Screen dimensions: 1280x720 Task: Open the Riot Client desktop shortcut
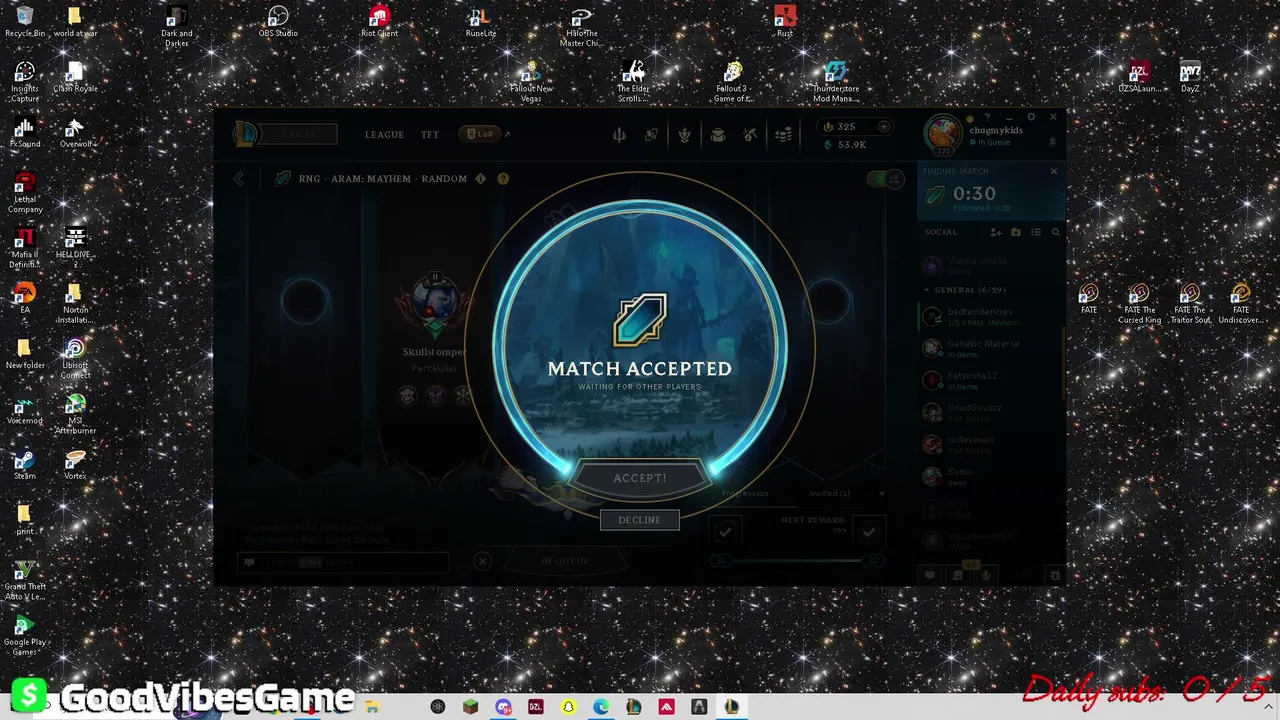click(379, 20)
